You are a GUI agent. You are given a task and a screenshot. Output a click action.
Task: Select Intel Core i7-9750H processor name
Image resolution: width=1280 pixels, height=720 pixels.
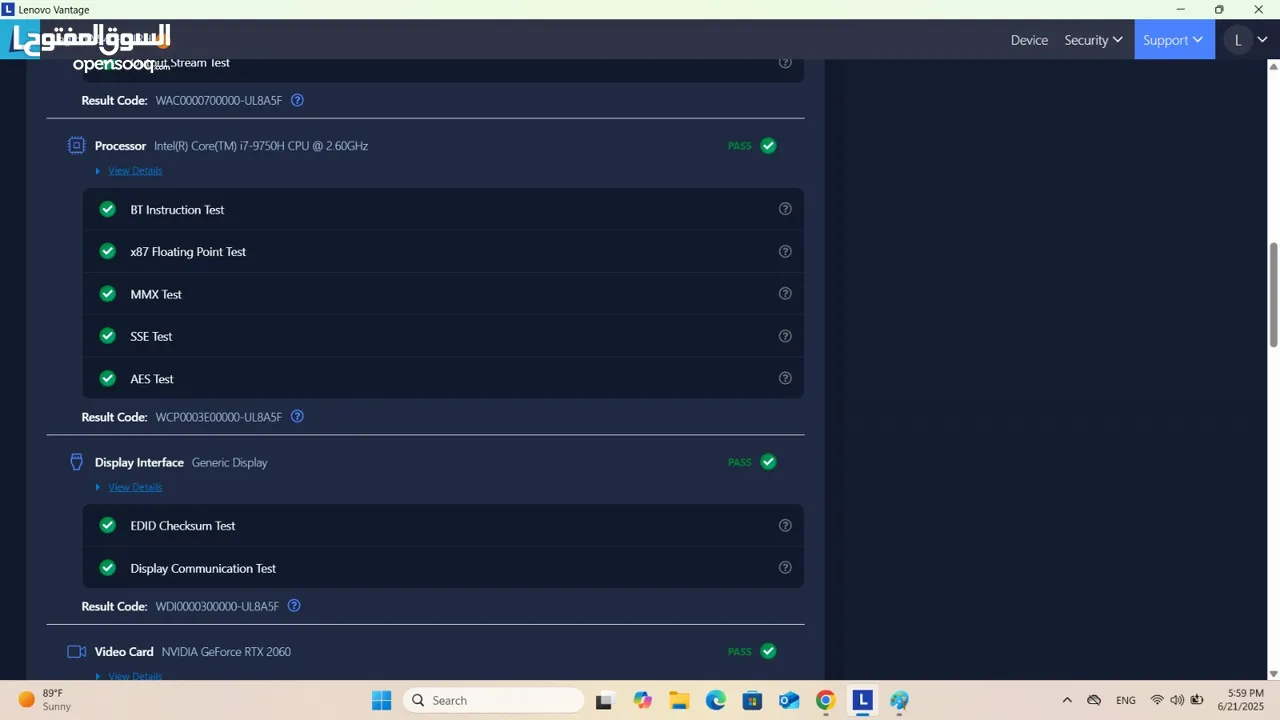261,146
